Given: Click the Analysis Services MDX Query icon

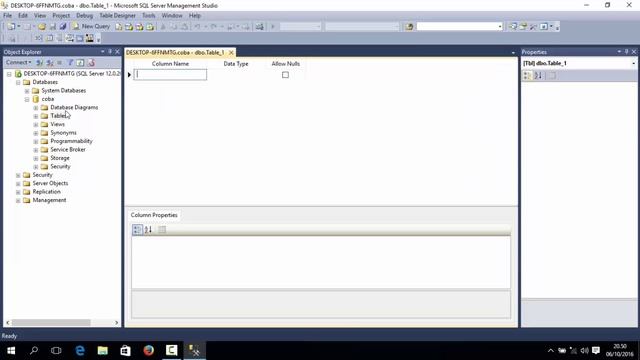Looking at the screenshot, I should coord(129,27).
